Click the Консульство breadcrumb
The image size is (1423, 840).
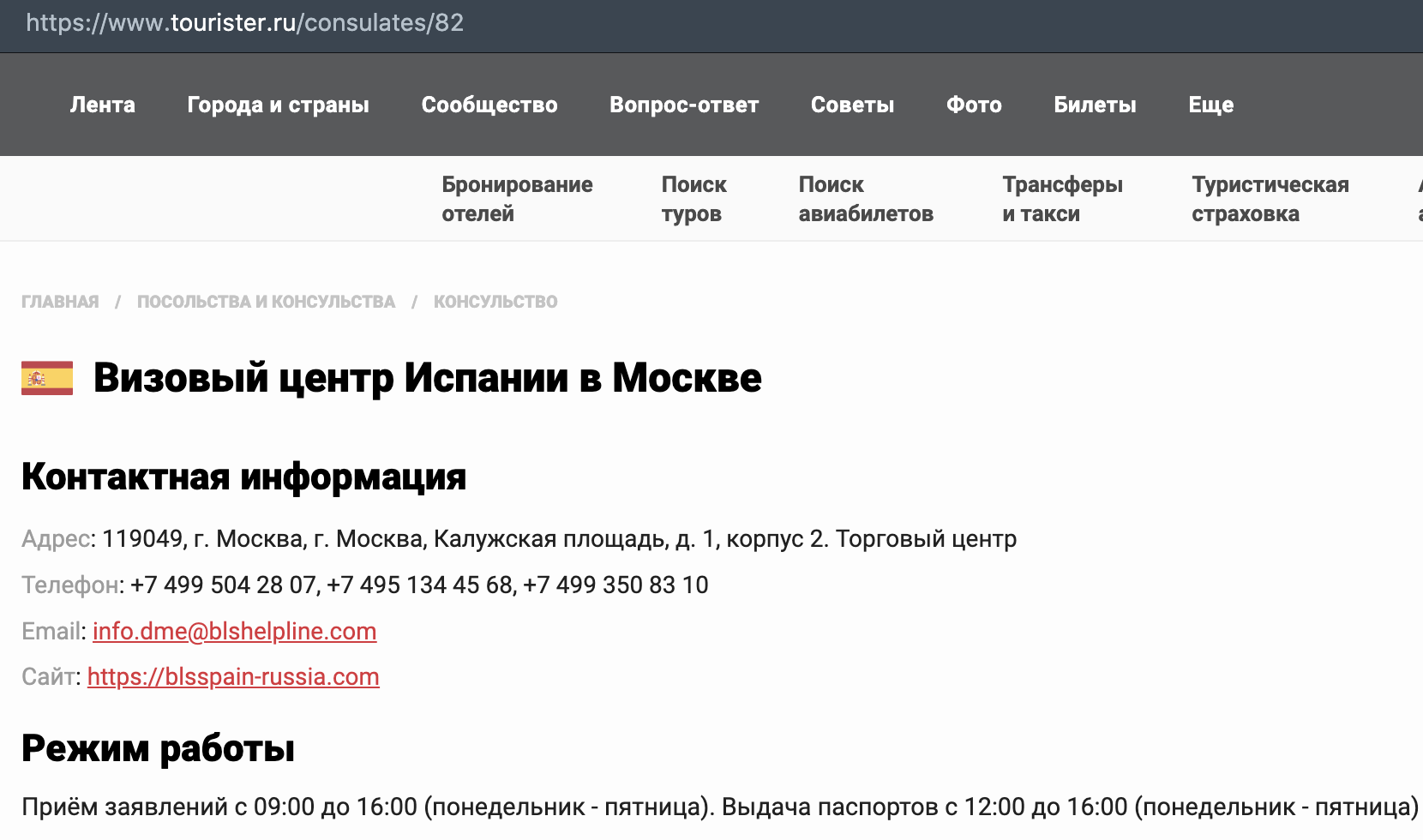[495, 302]
